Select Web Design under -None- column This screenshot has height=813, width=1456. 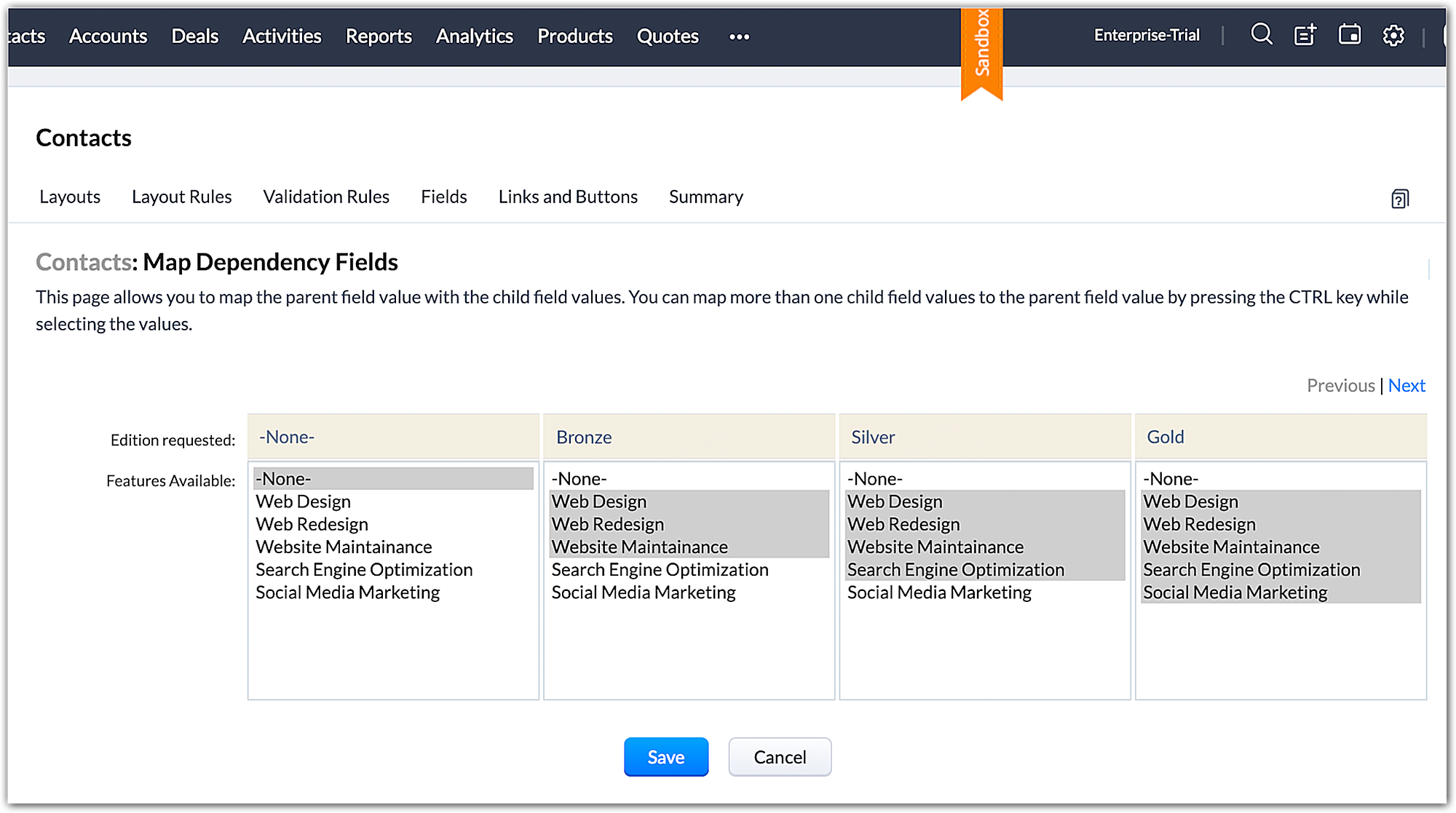(304, 501)
